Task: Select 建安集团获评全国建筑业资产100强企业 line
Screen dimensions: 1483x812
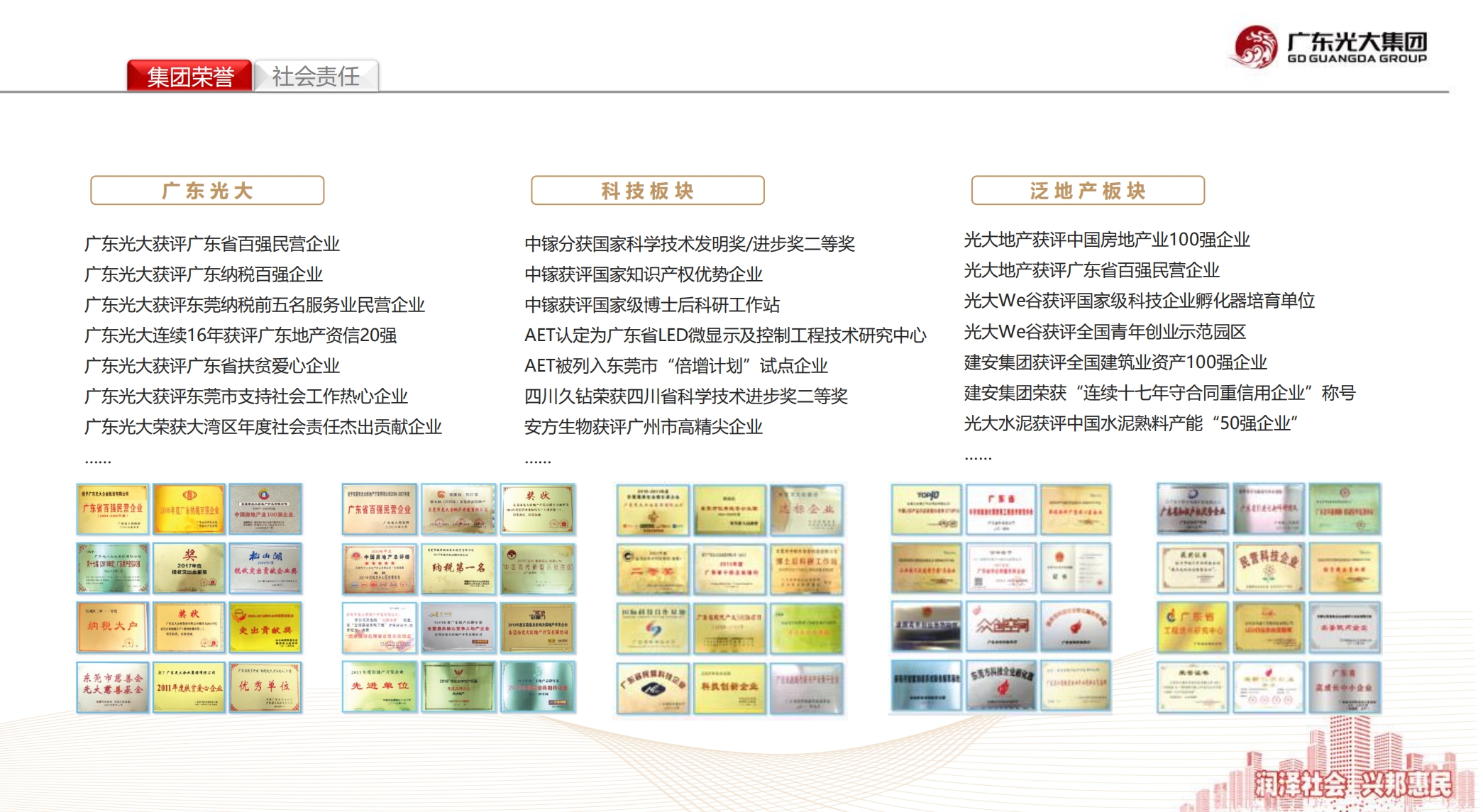Action: 1115,362
